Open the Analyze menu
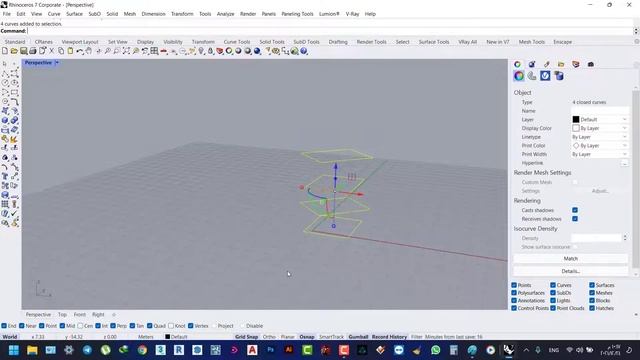 point(225,14)
